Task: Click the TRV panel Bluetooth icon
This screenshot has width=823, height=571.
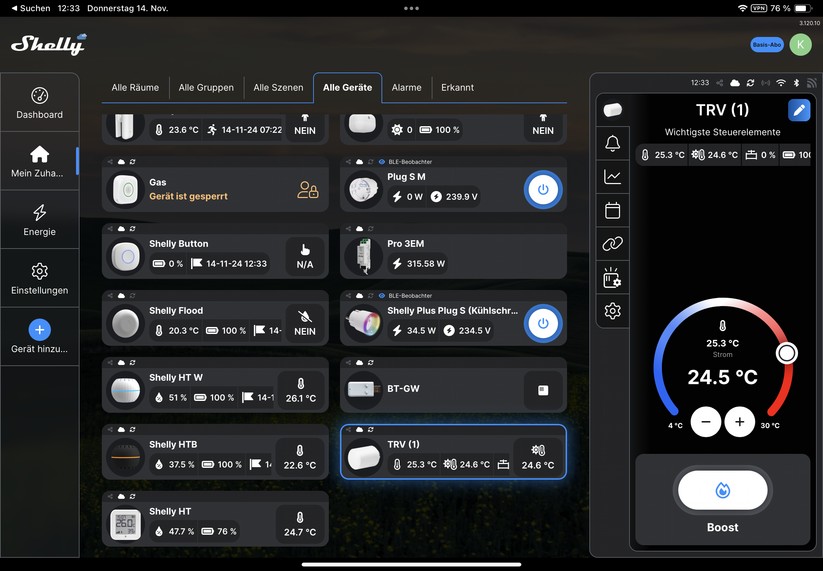Action: [796, 83]
